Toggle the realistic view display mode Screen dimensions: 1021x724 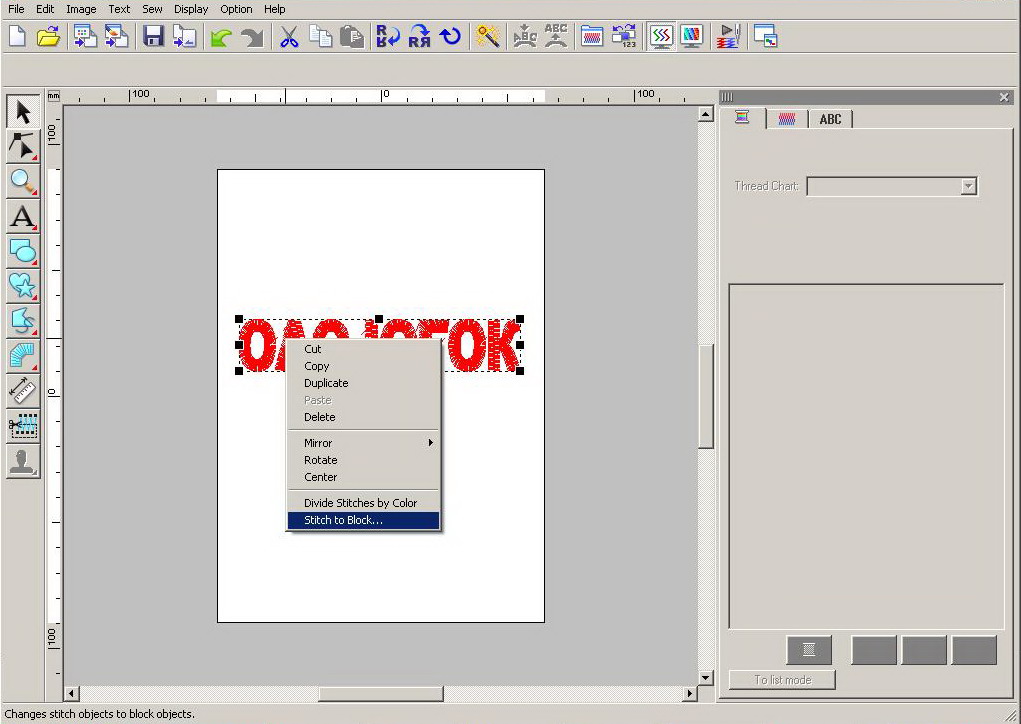691,37
